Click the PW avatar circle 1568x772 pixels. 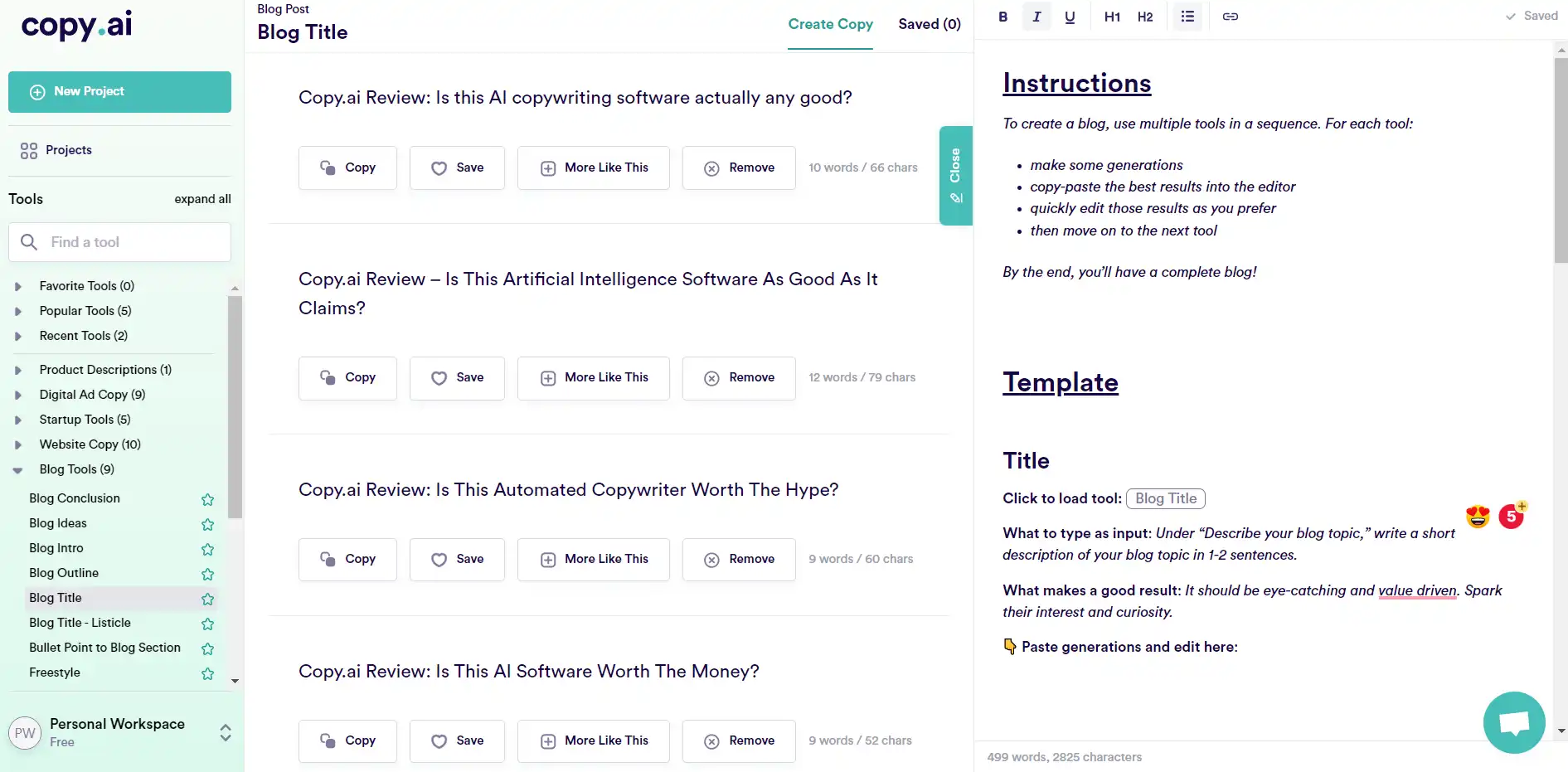click(25, 733)
